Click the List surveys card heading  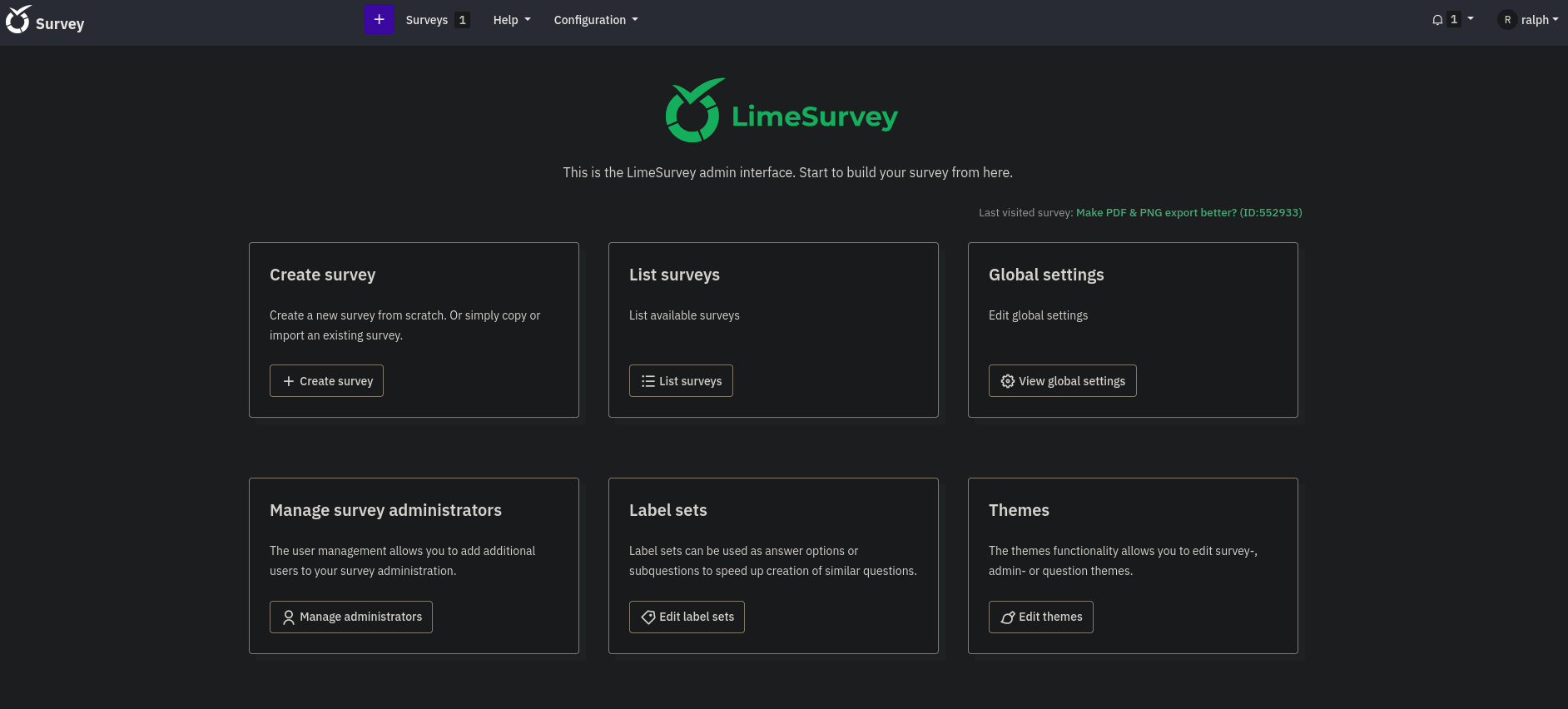pyautogui.click(x=674, y=275)
